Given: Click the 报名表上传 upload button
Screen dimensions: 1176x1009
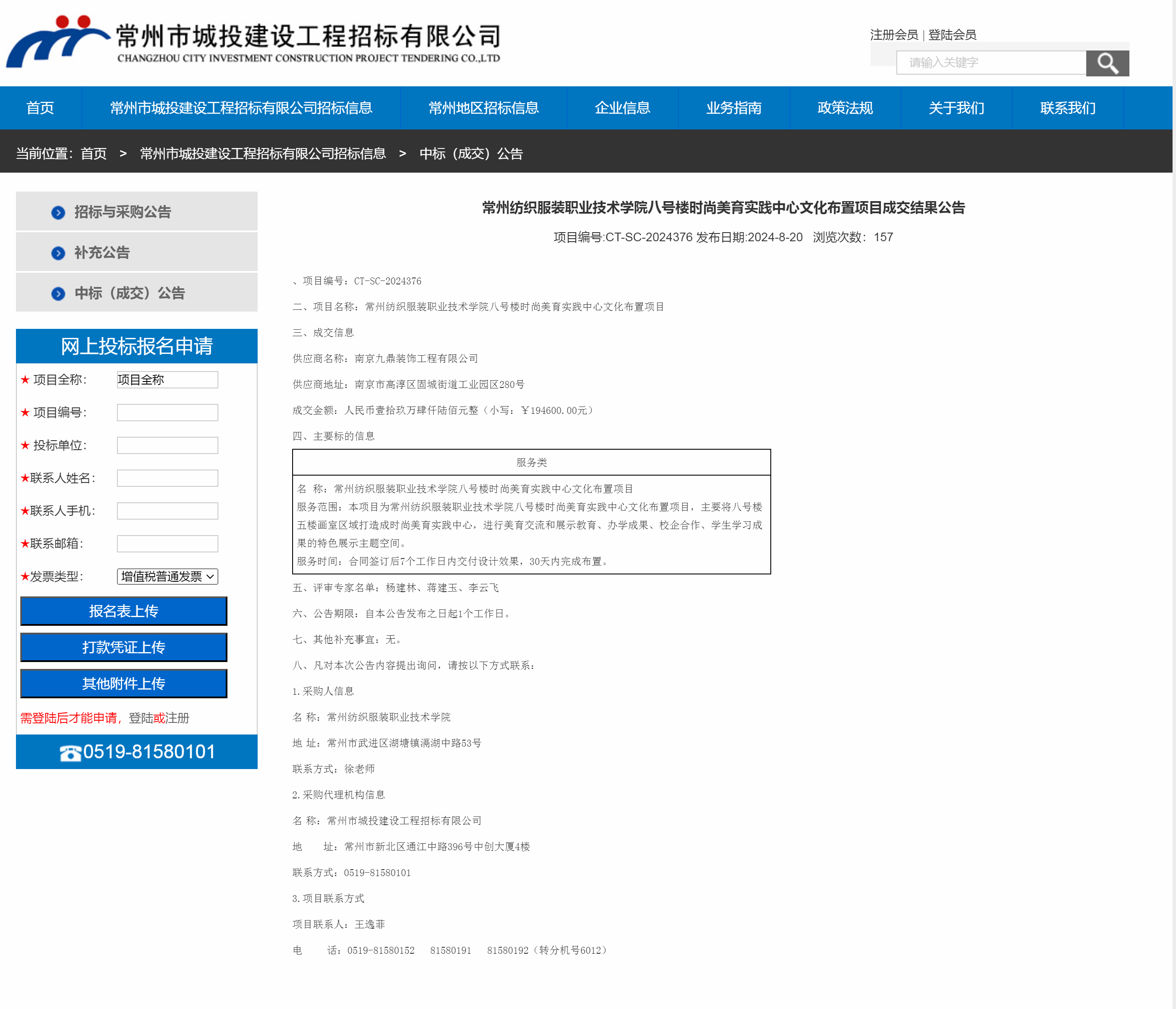Looking at the screenshot, I should pos(124,611).
